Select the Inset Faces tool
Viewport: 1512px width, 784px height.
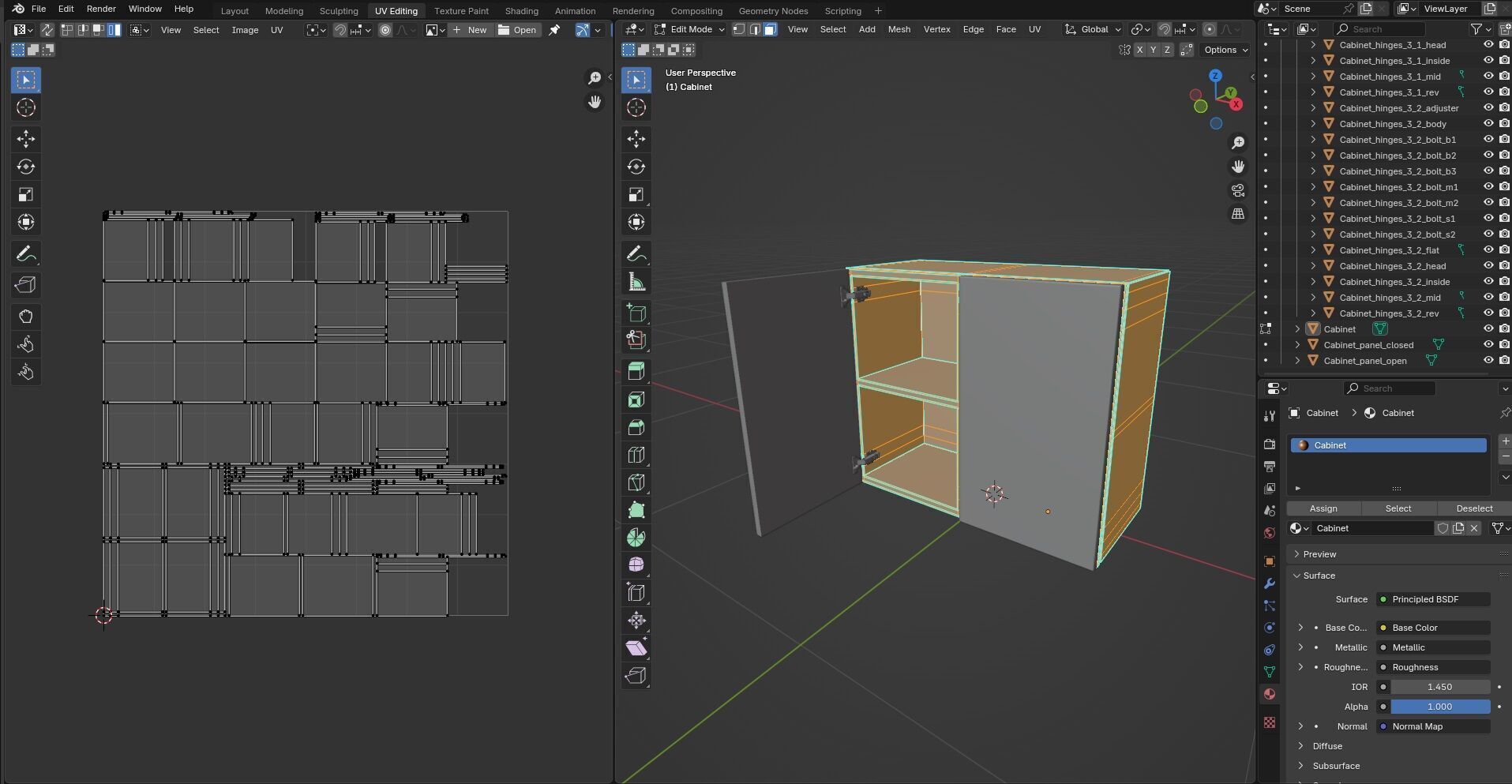[x=636, y=400]
